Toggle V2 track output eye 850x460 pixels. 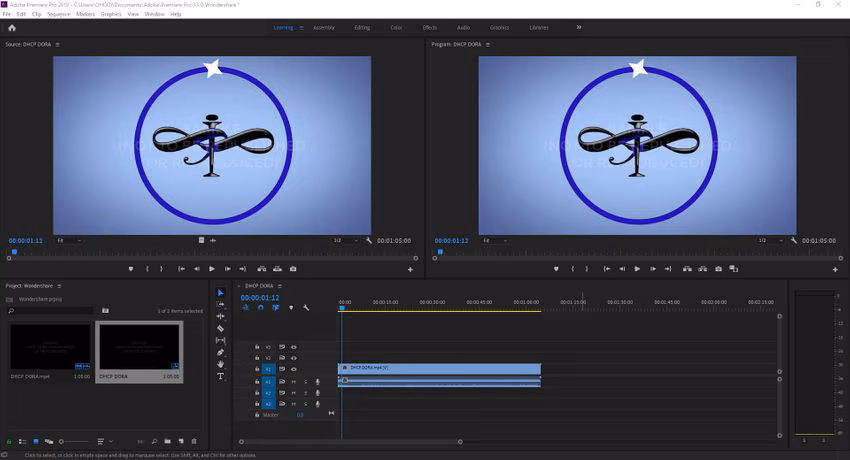click(294, 358)
